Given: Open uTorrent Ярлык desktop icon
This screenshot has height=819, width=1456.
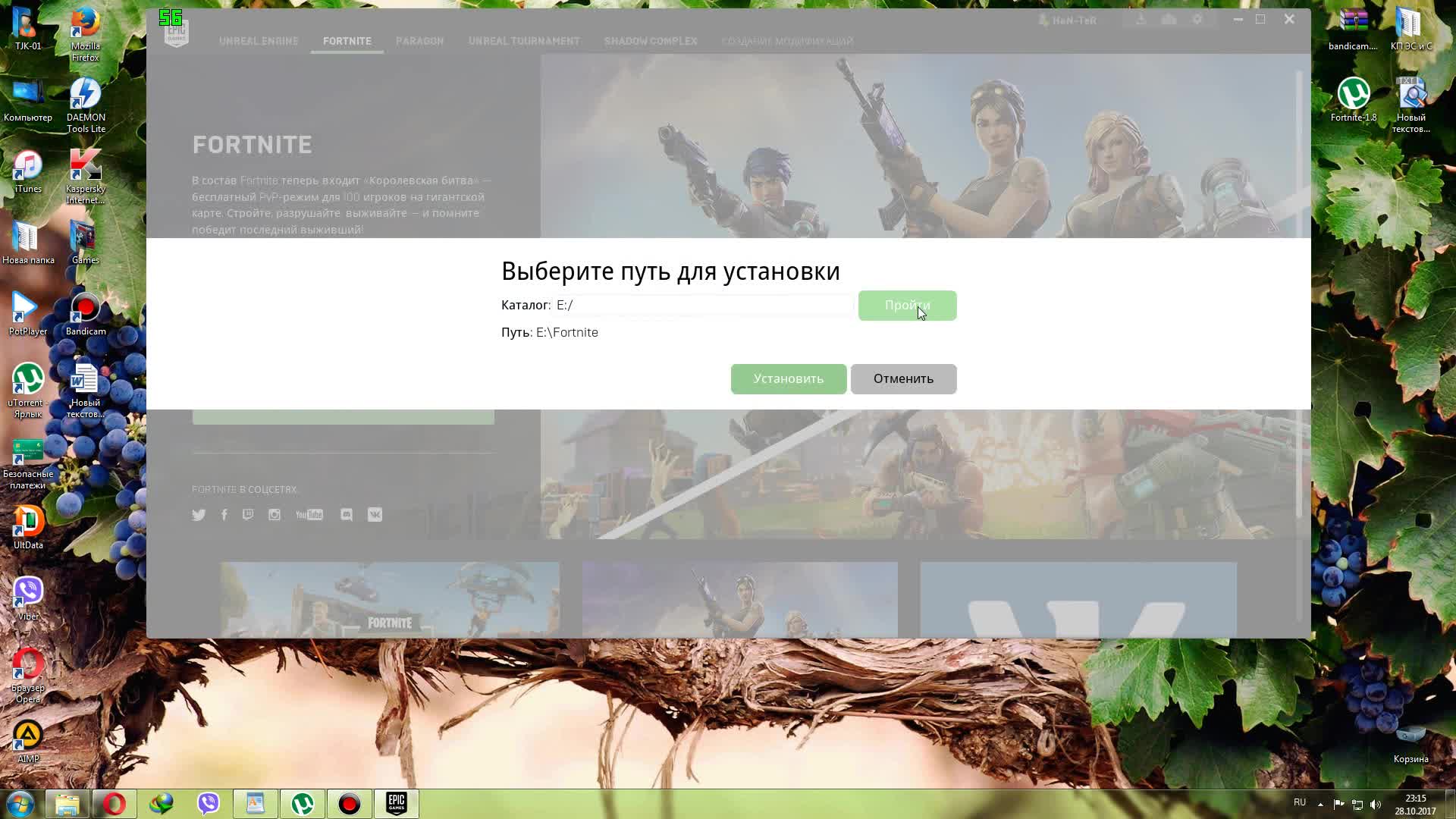Looking at the screenshot, I should (28, 391).
